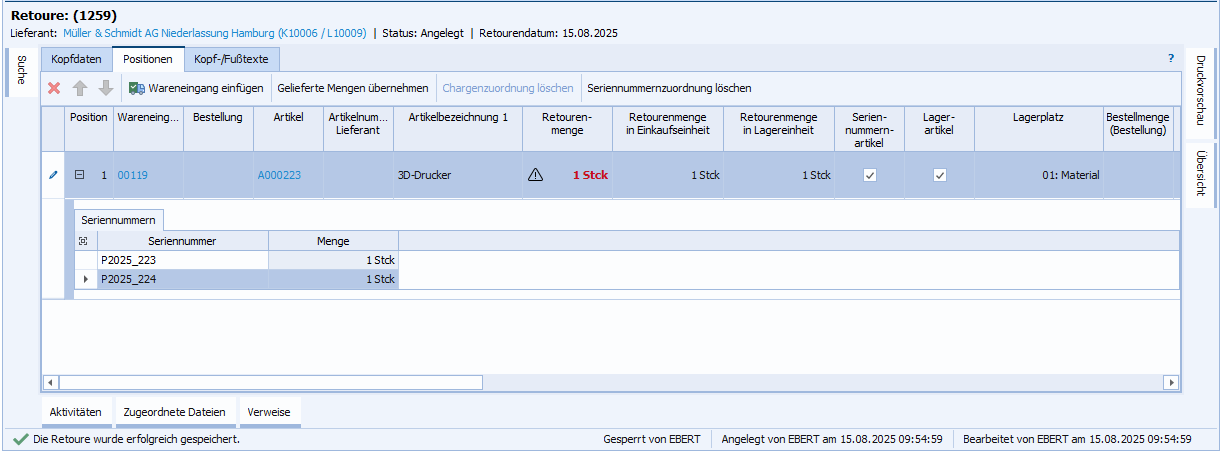The image size is (1220, 451).
Task: Click the horizontal scrollbar thumb
Action: (270, 382)
